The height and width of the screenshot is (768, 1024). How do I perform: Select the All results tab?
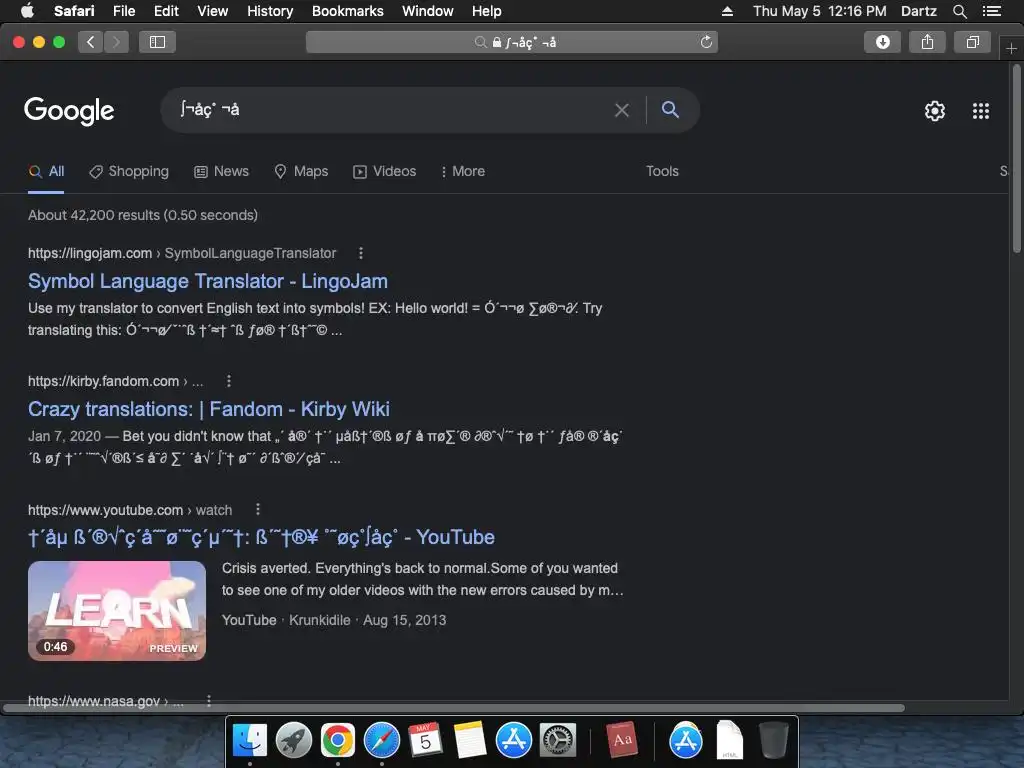click(46, 172)
